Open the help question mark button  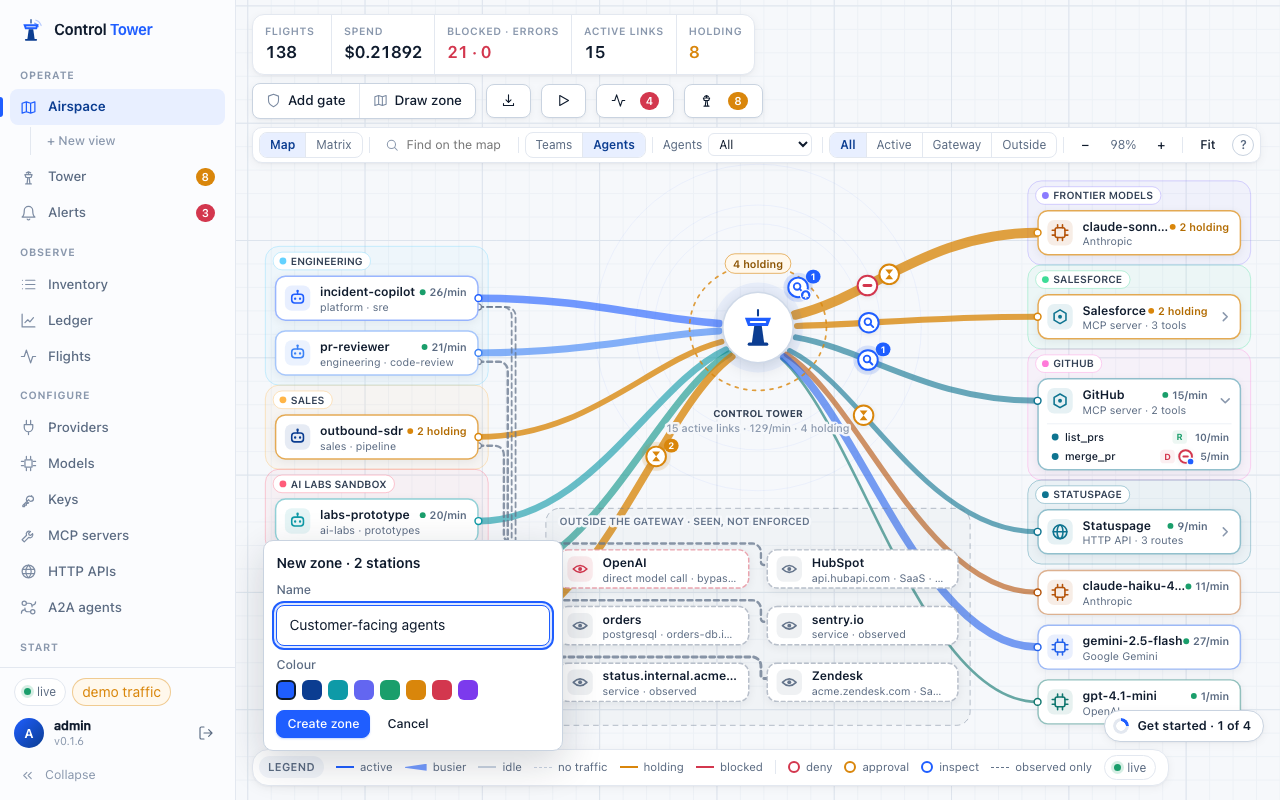1243,145
